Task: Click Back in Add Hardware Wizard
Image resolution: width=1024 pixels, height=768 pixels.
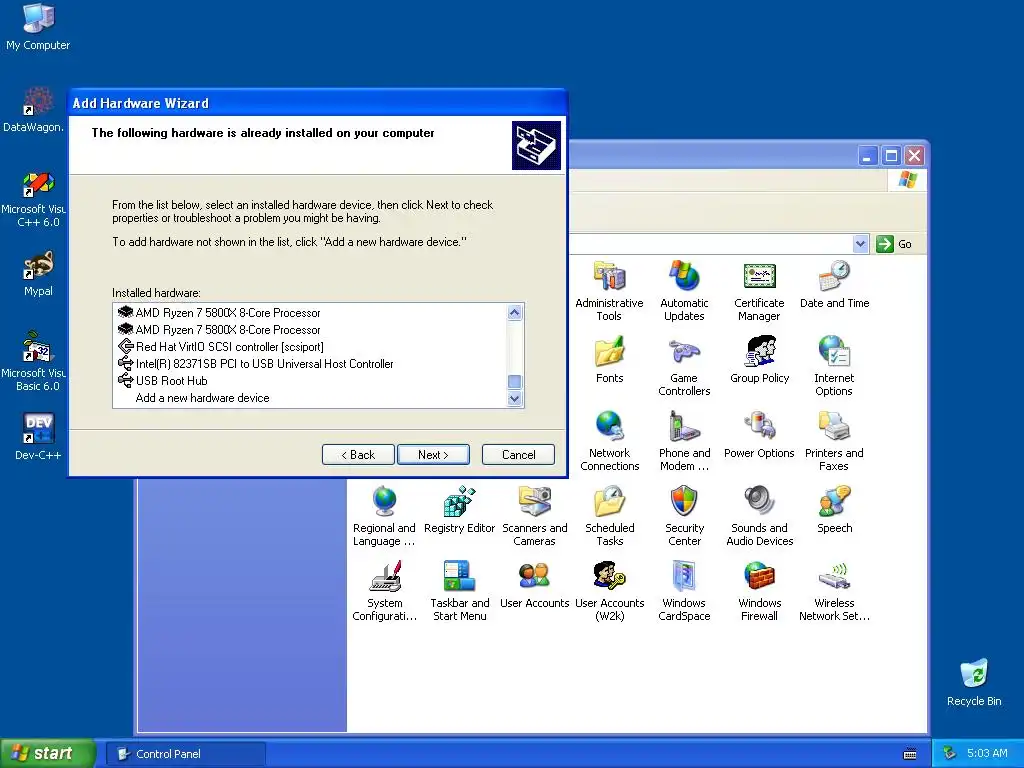Action: [358, 455]
